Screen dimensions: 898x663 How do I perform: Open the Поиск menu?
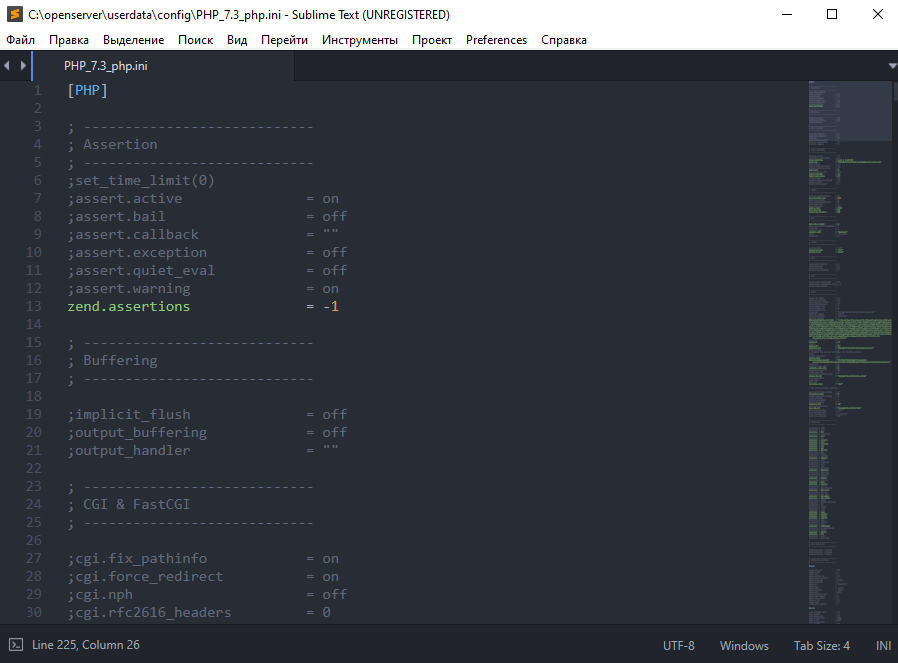click(195, 40)
